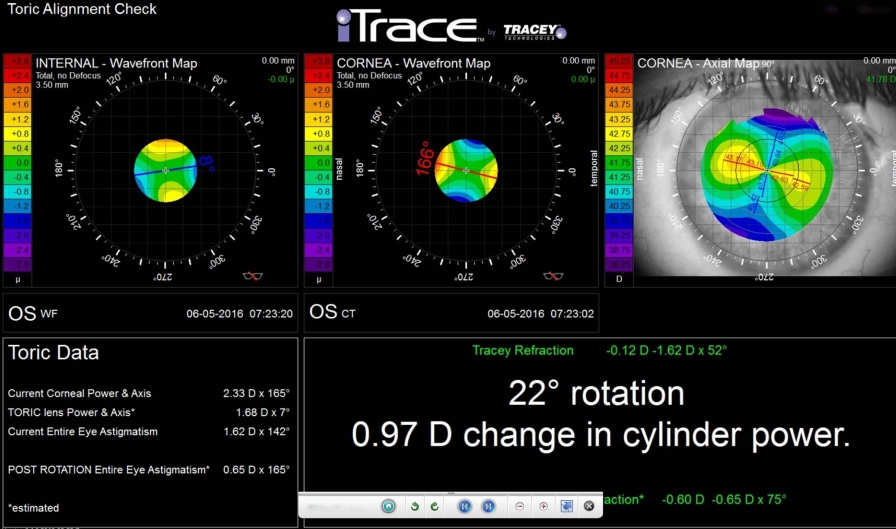896x529 pixels.
Task: Go to the previous page with the blue skip-back button
Action: click(465, 506)
